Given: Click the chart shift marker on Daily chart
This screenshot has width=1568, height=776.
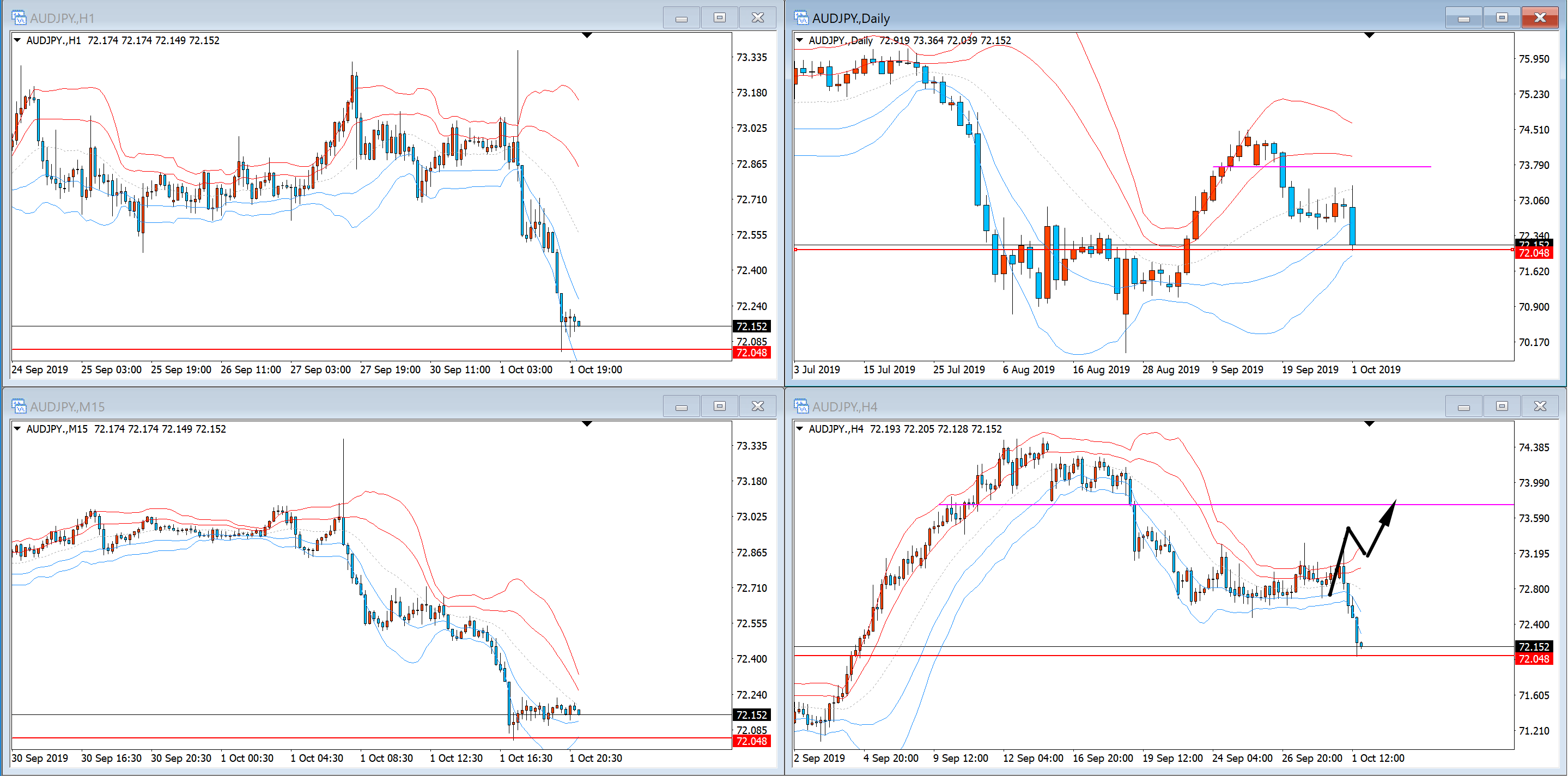Looking at the screenshot, I should (x=1369, y=35).
